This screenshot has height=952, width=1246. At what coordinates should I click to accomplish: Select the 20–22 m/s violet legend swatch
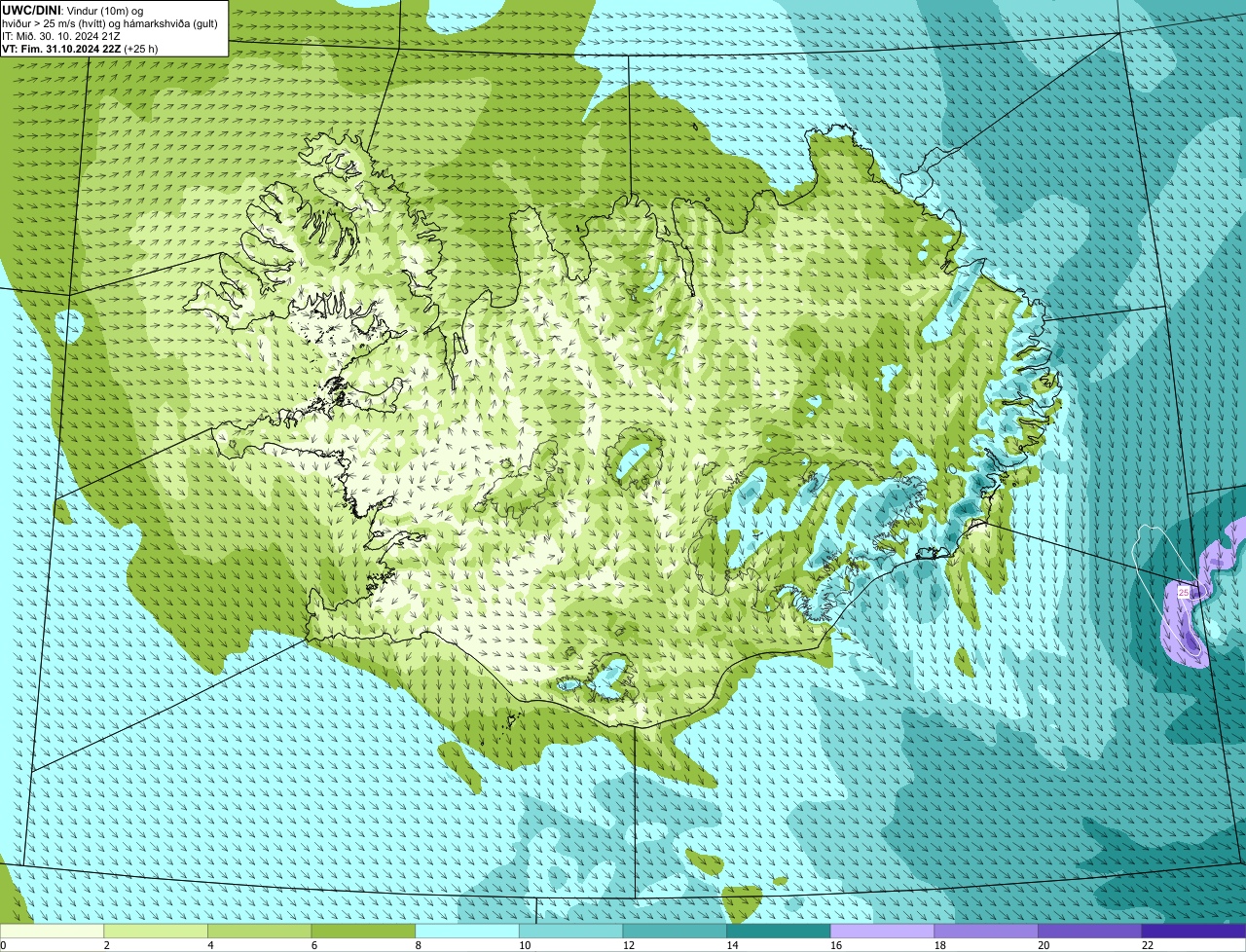pyautogui.click(x=1090, y=931)
